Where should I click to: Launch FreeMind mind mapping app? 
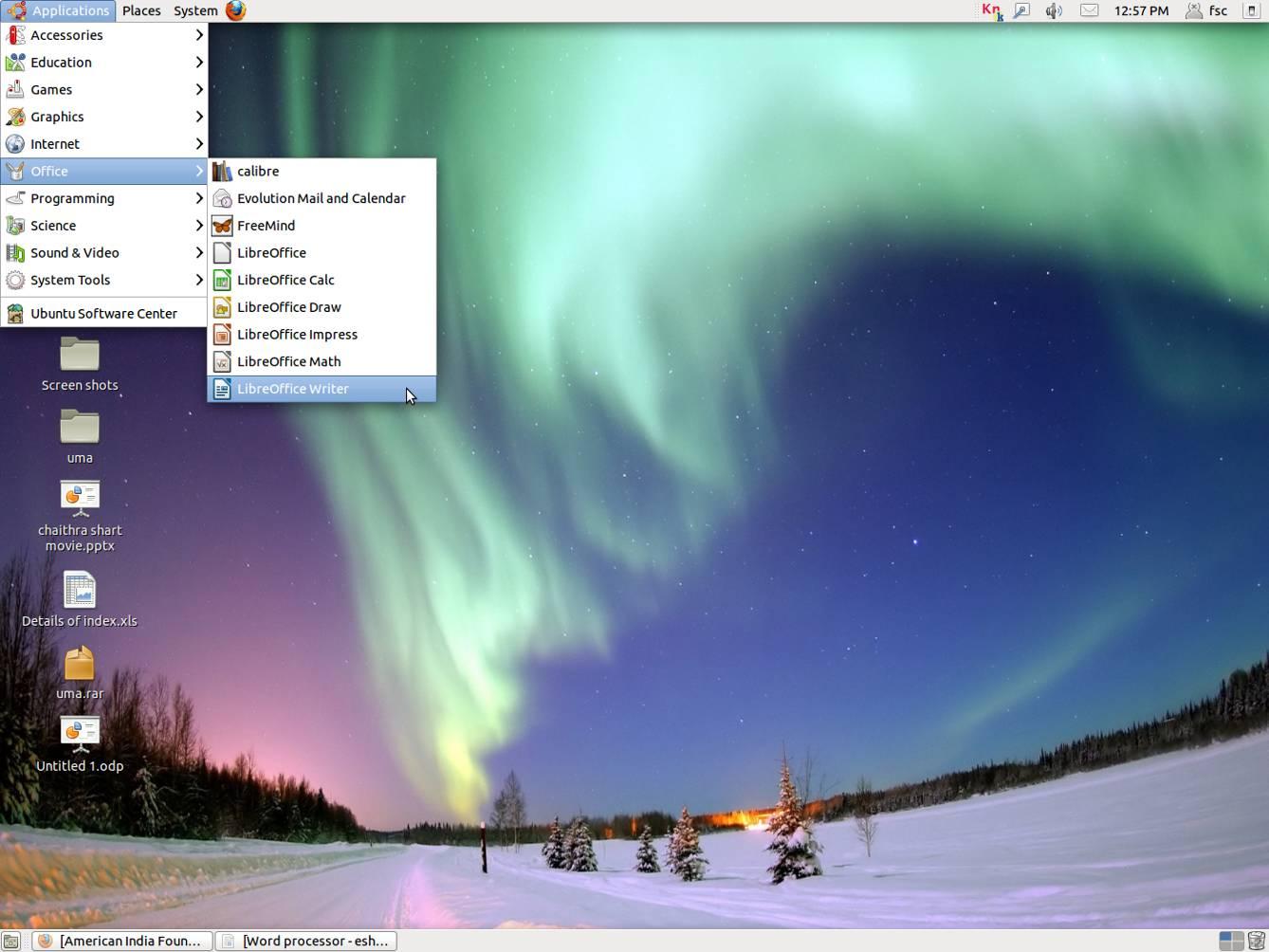pyautogui.click(x=266, y=226)
